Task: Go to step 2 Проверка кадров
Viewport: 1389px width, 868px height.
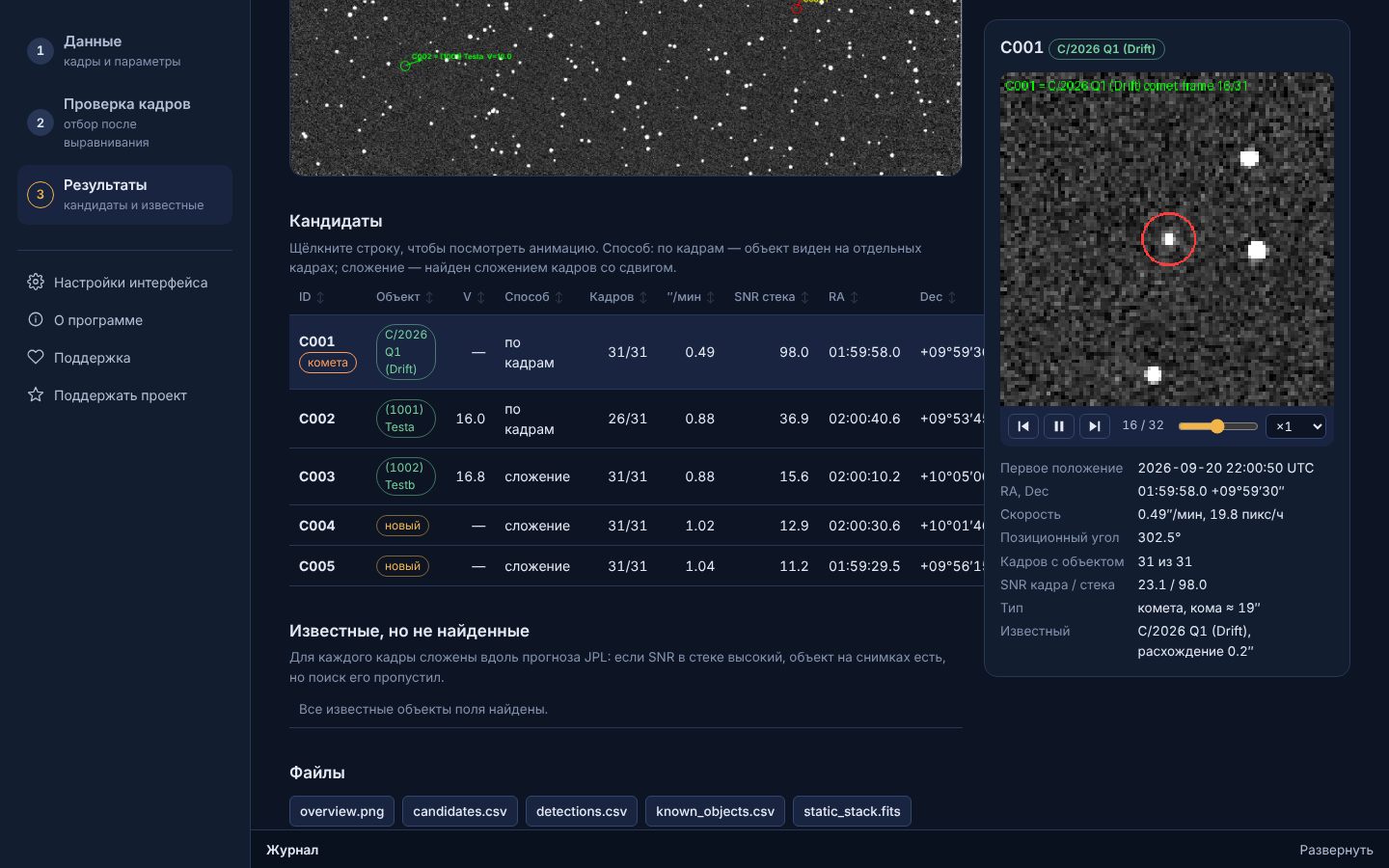Action: point(124,122)
